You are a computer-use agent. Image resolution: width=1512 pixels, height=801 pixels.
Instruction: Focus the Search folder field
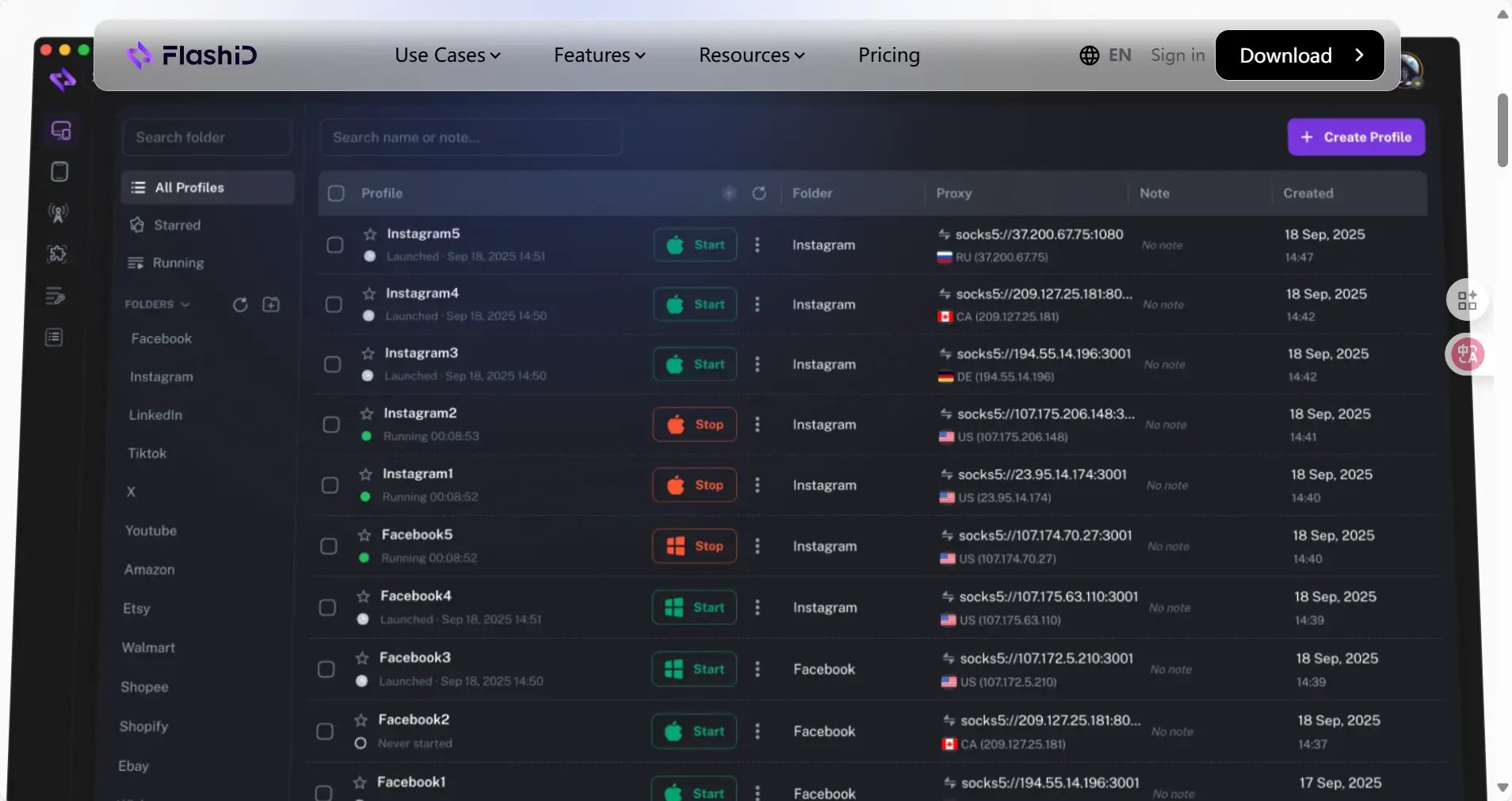[207, 137]
